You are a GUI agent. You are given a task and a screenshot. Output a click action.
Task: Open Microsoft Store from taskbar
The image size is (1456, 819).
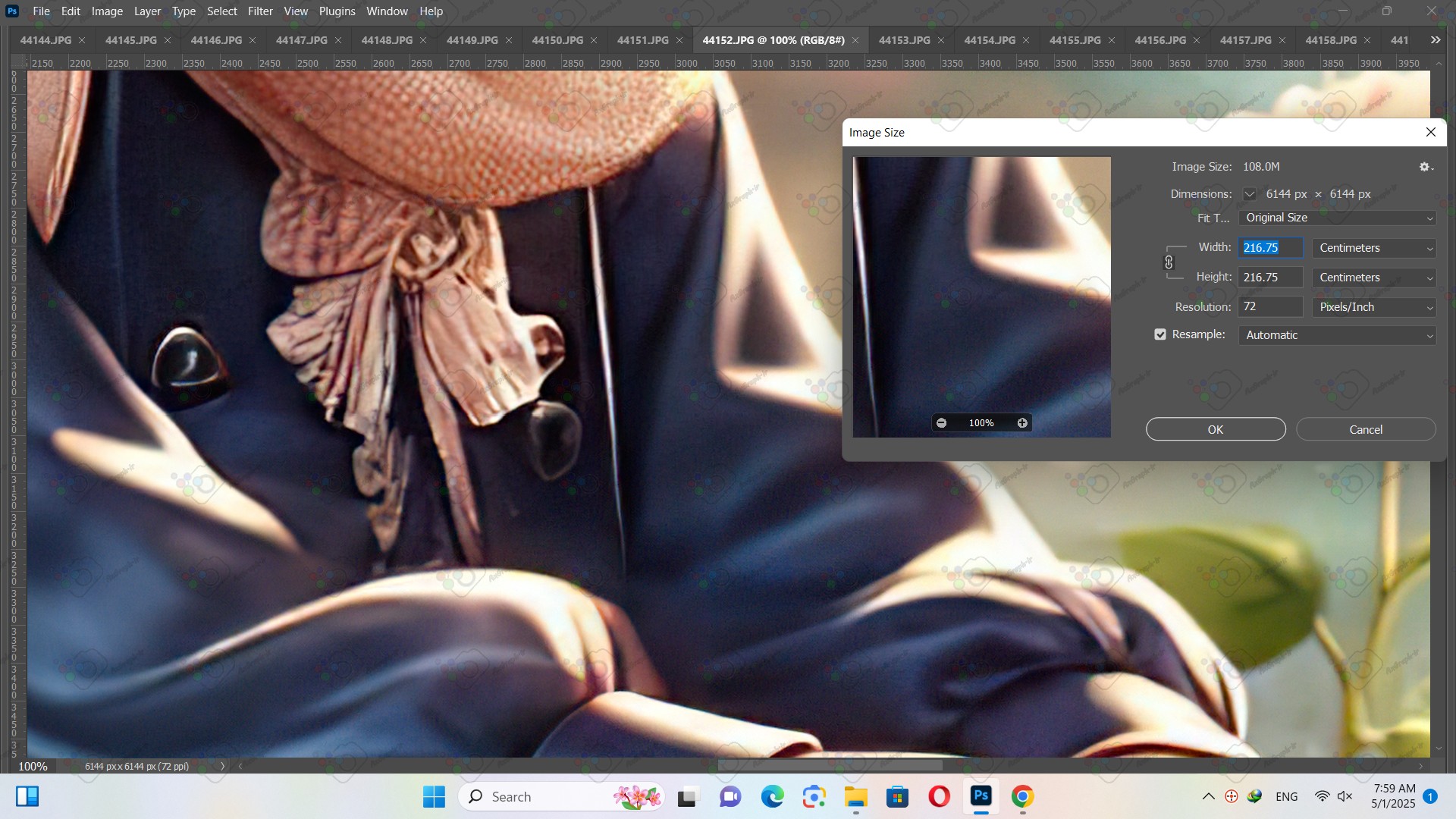897,796
